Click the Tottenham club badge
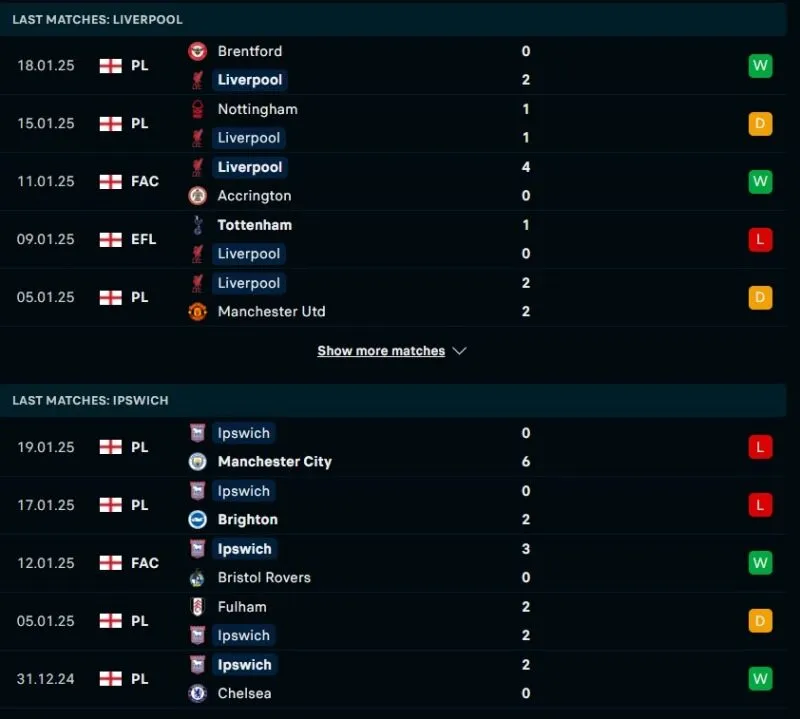The image size is (800, 719). point(198,225)
